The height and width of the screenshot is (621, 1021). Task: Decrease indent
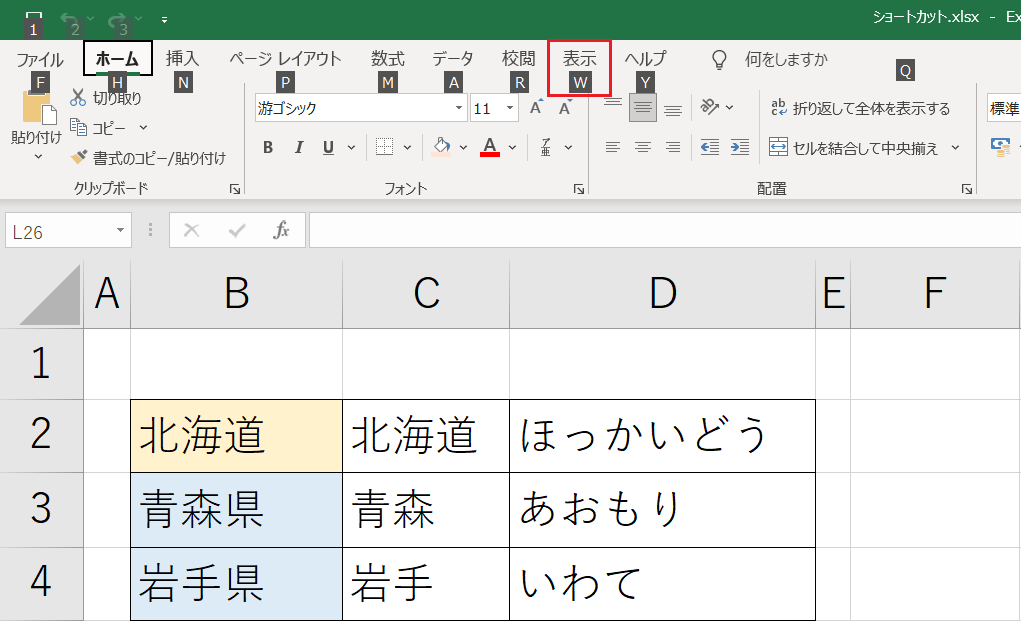click(710, 147)
